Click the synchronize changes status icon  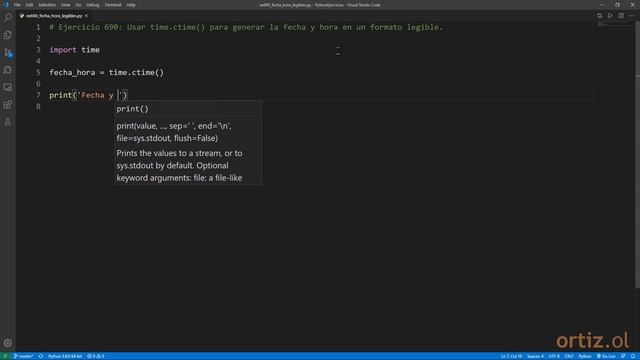click(x=41, y=356)
